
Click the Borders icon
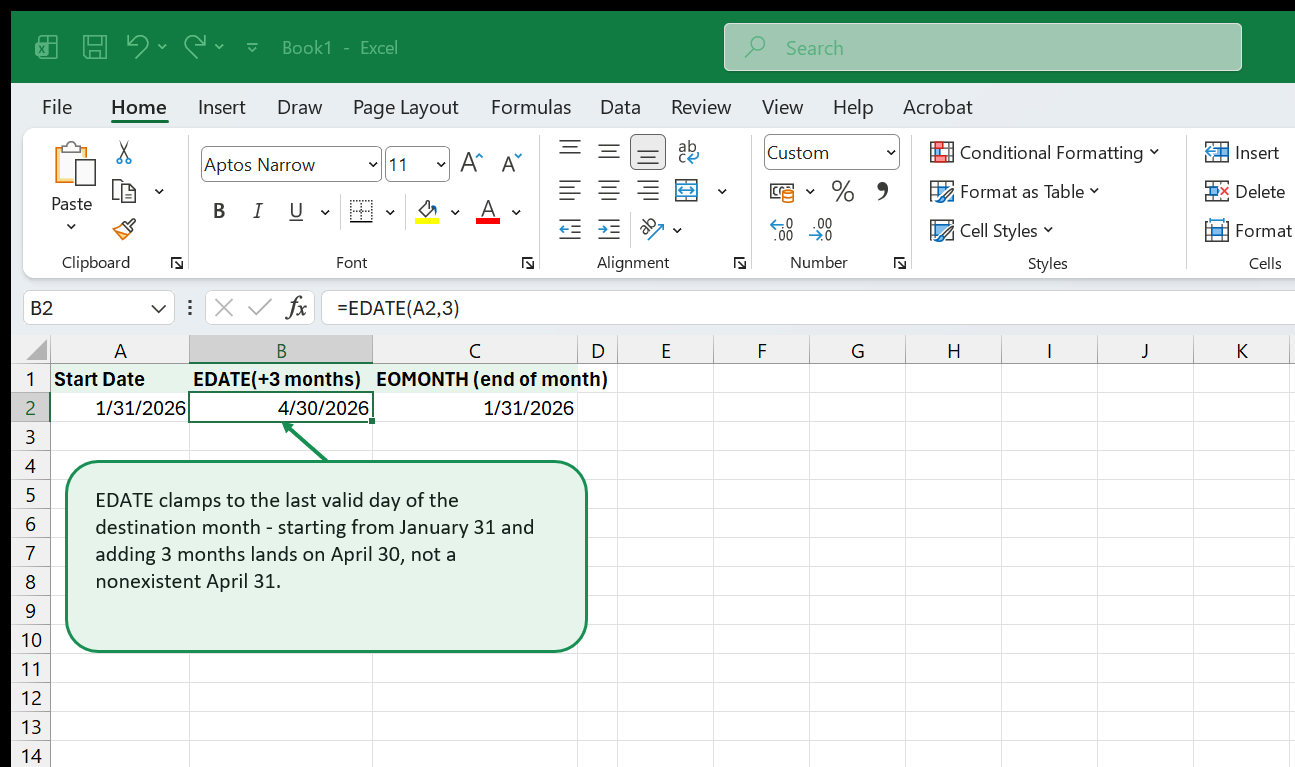pos(361,211)
